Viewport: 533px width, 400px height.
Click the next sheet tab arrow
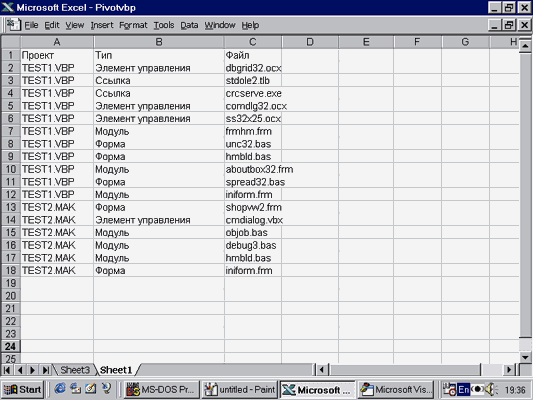coord(33,369)
